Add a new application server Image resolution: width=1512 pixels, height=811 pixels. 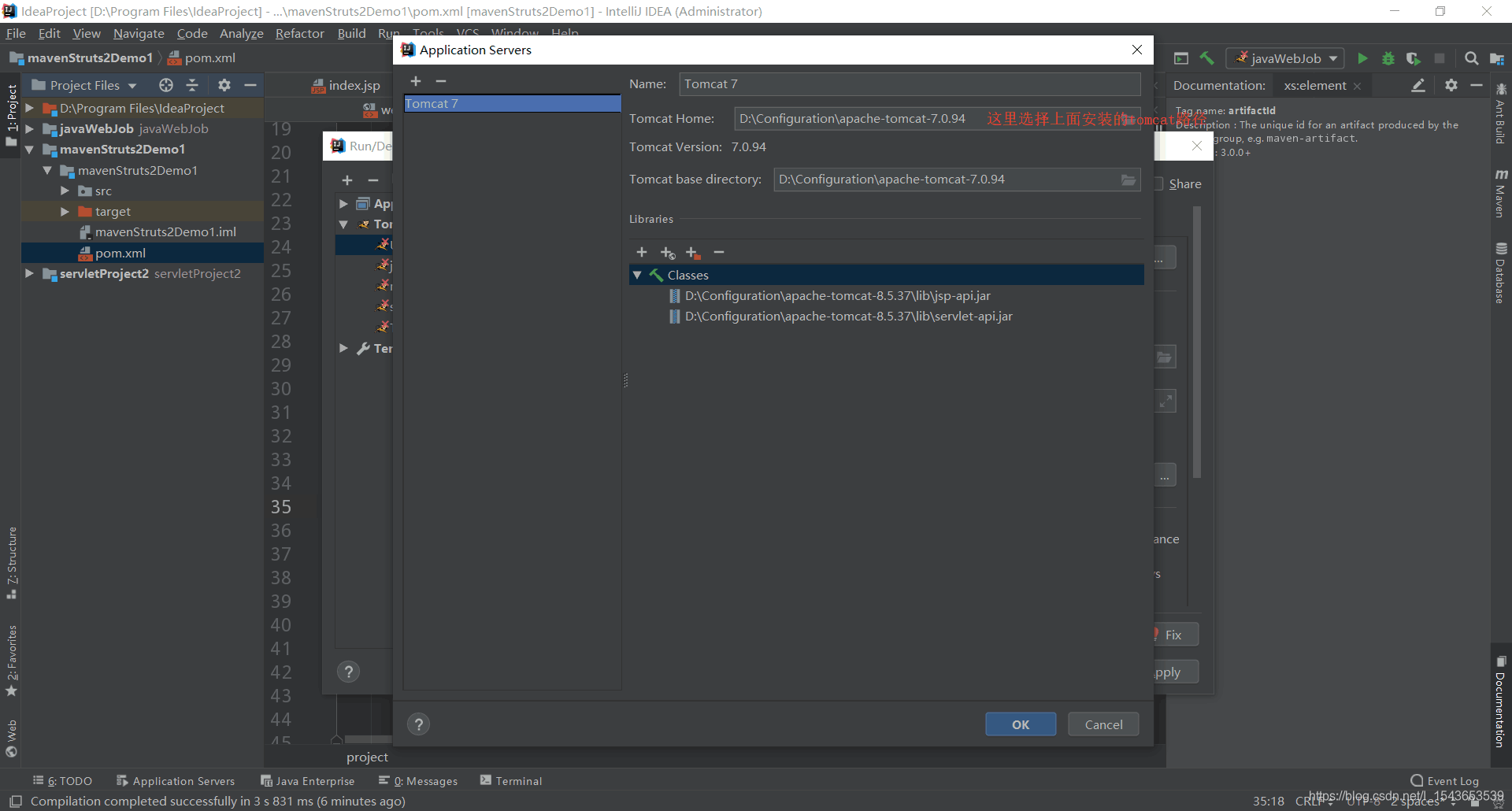click(x=416, y=81)
